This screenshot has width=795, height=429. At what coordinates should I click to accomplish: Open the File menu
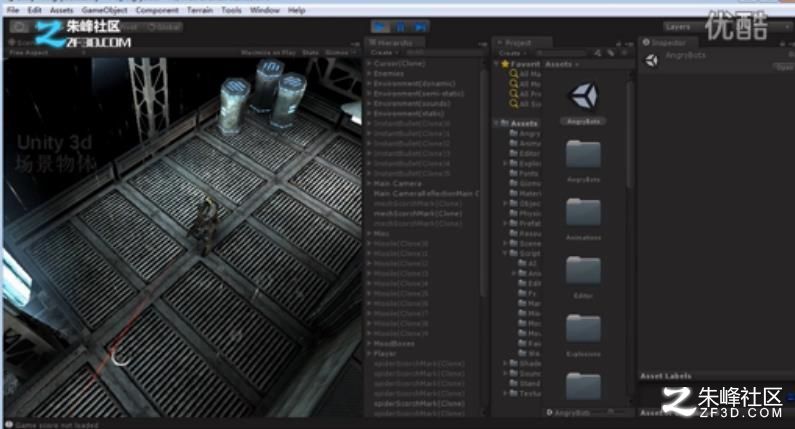13,10
